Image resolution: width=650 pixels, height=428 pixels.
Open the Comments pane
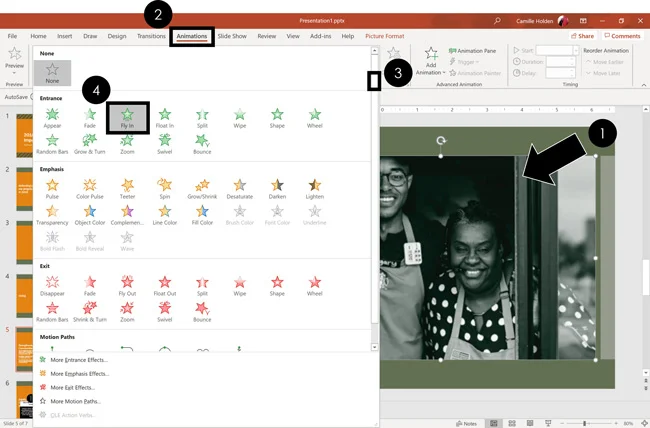click(623, 36)
